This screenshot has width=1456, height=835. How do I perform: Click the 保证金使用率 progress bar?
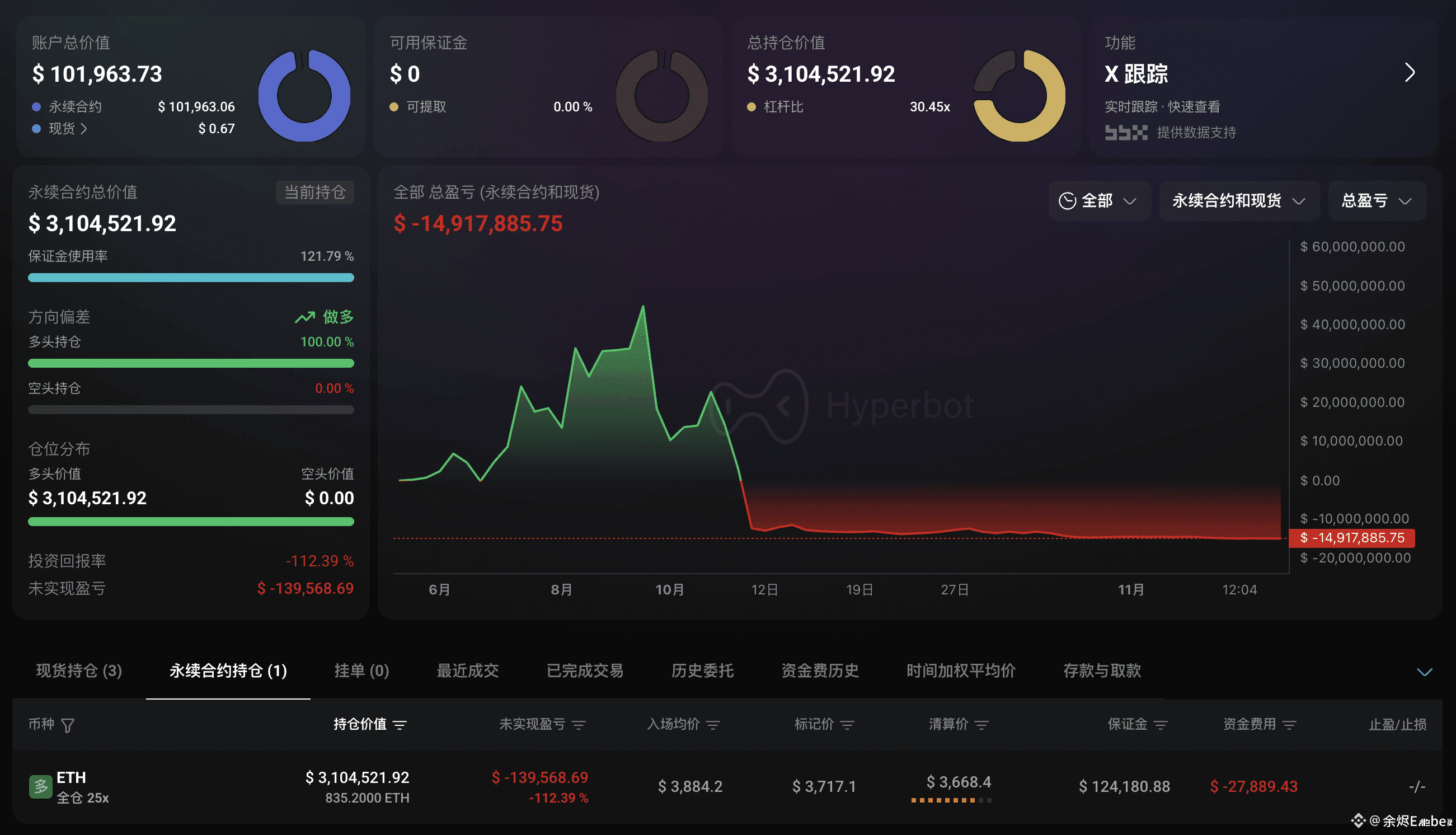191,278
